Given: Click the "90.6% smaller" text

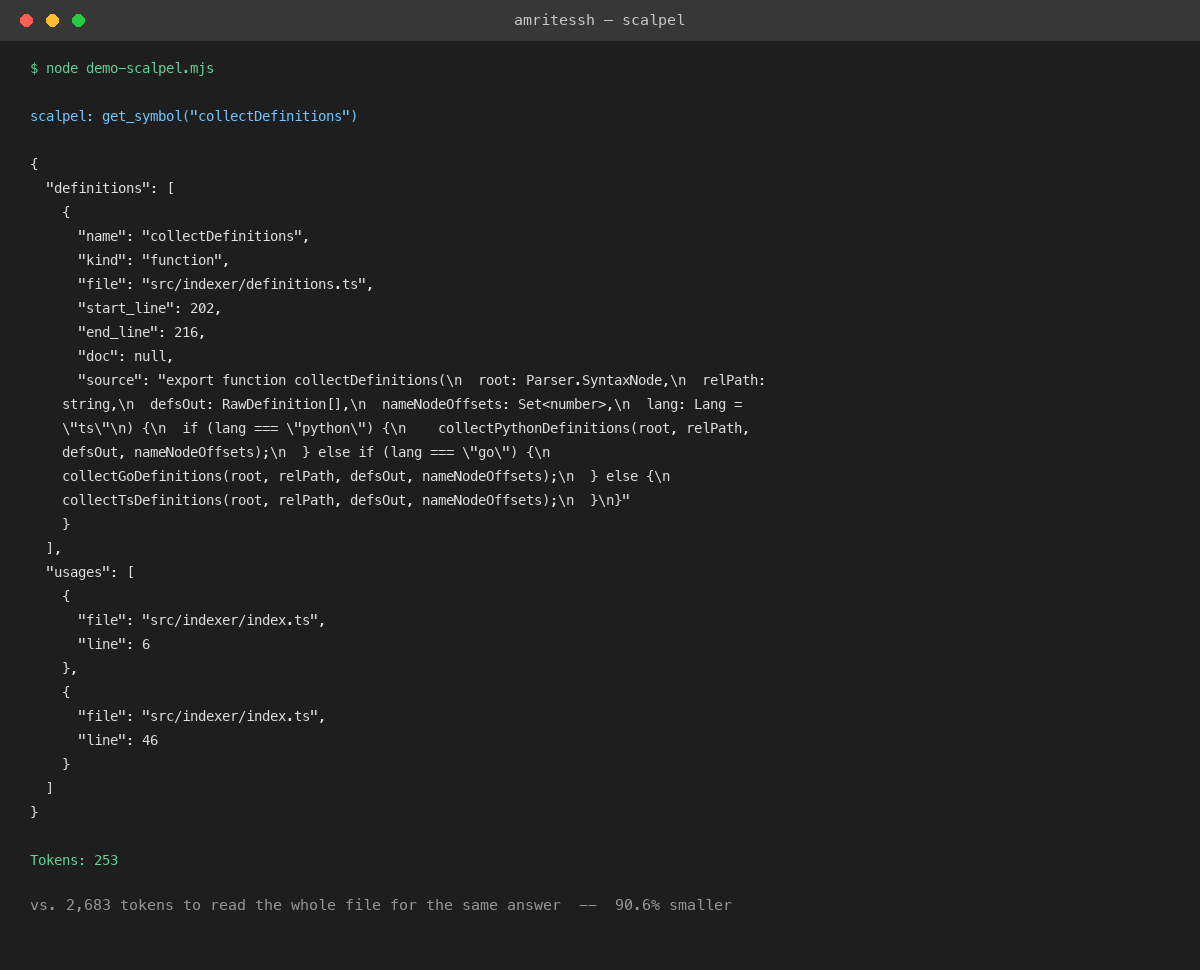Looking at the screenshot, I should coord(673,905).
